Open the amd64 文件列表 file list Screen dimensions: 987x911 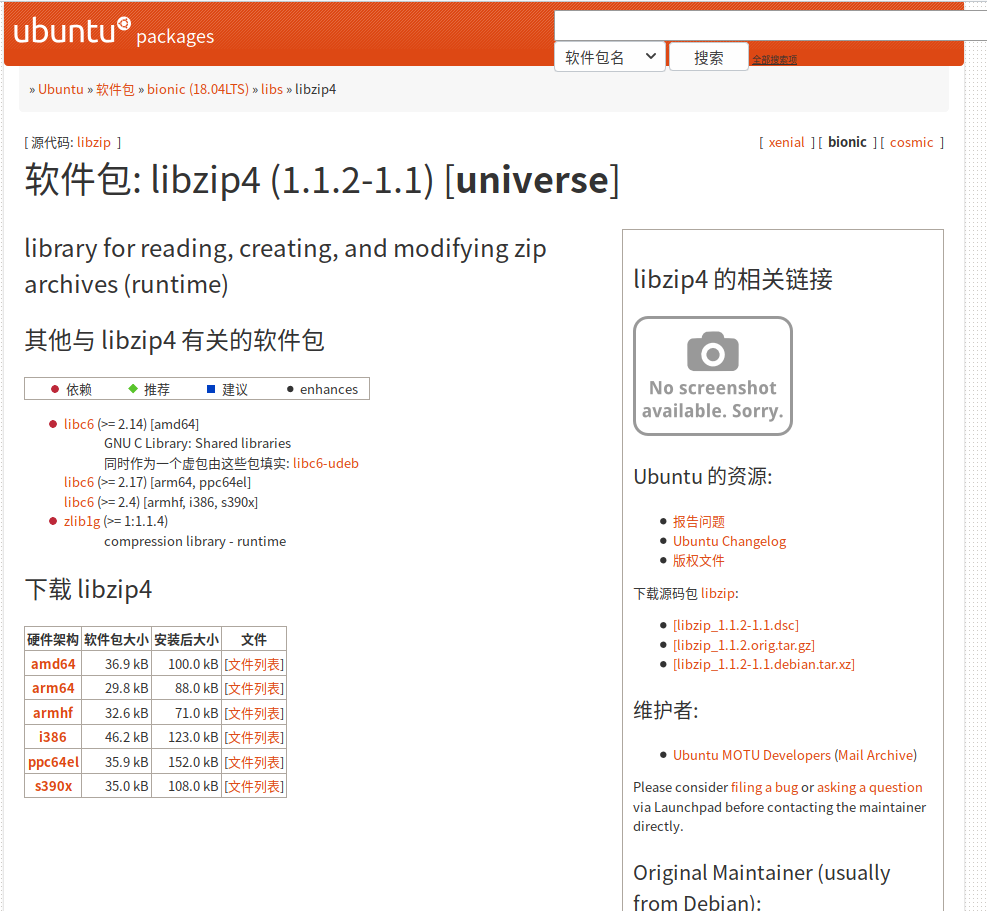[254, 663]
